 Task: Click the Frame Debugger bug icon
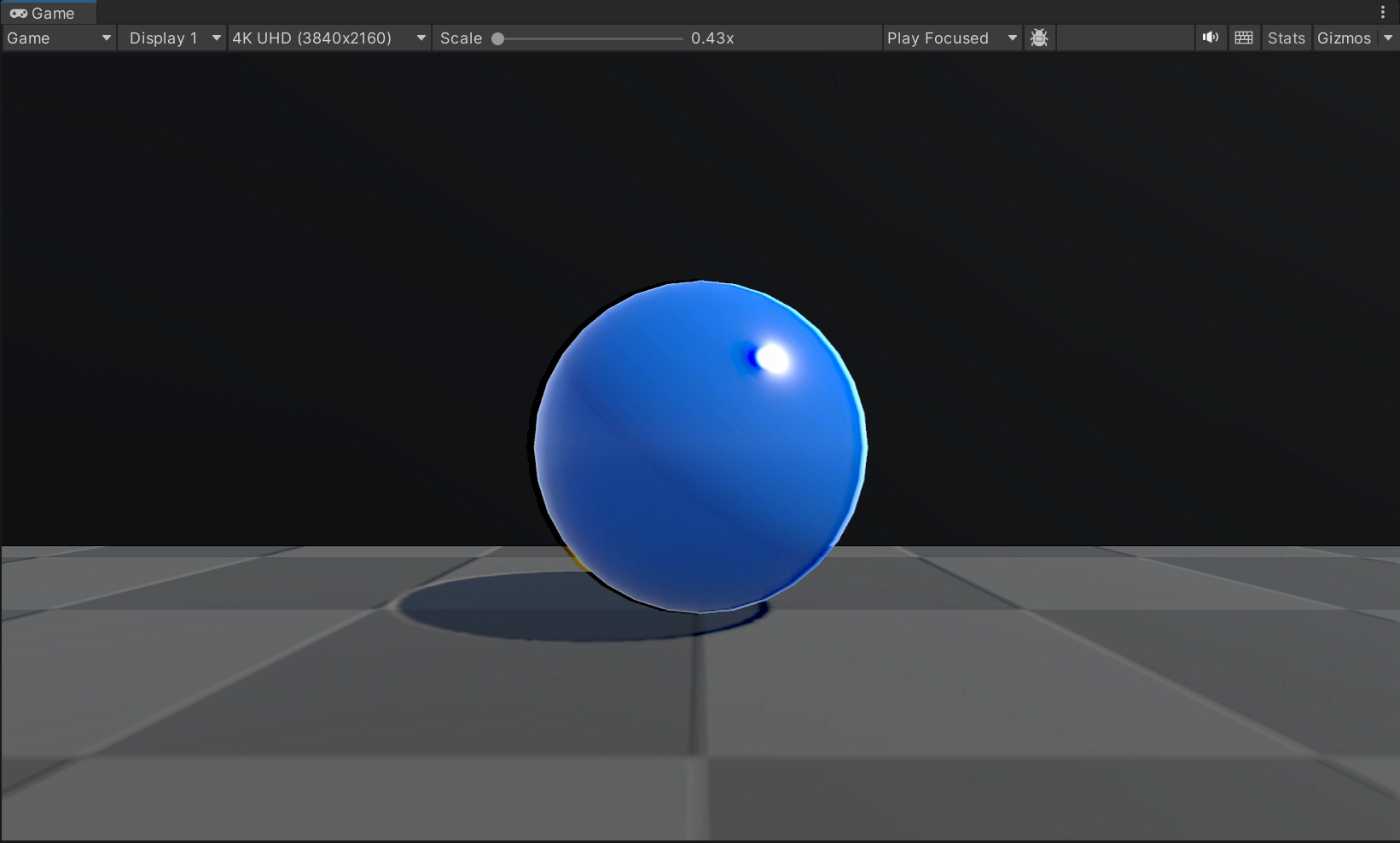[1038, 38]
